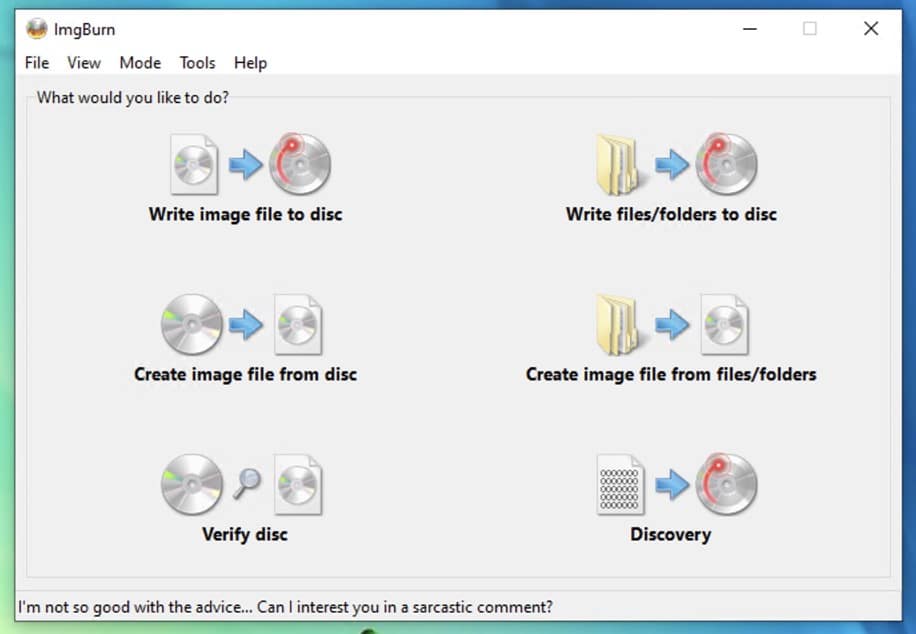Choose 'Write files/folders to disc' label

click(671, 214)
